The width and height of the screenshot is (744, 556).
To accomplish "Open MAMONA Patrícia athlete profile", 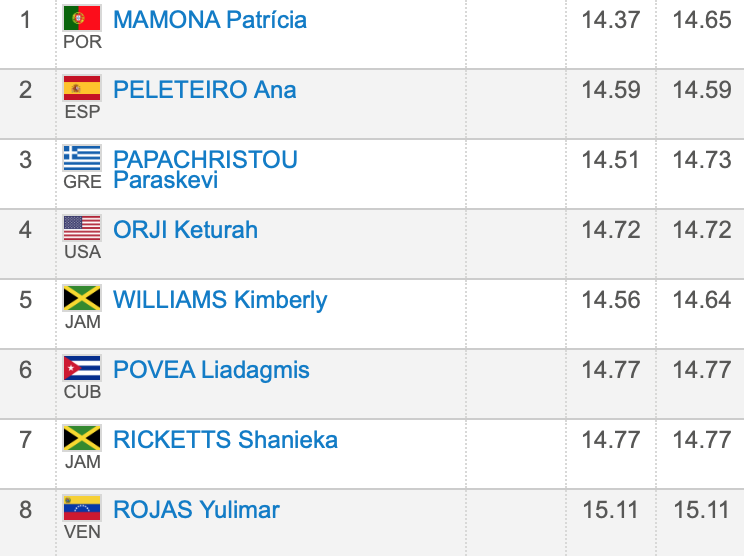I will [210, 20].
